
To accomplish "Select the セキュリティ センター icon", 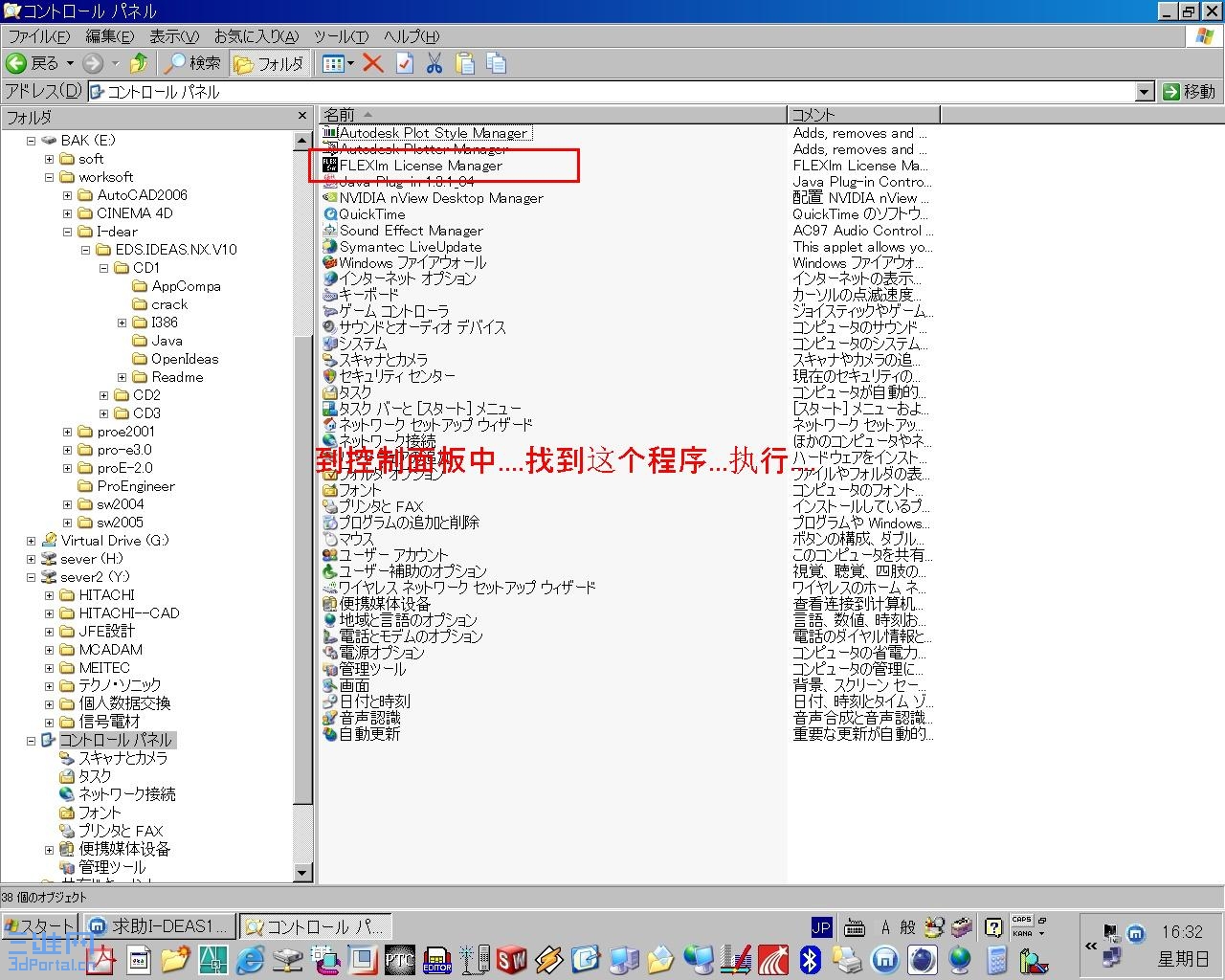I will [330, 376].
